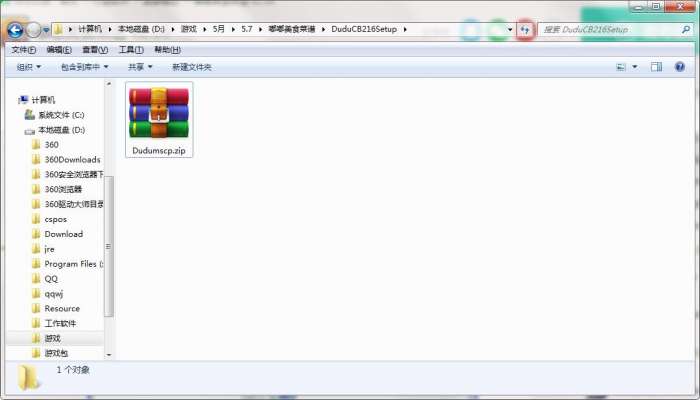Viewport: 700px width, 400px height.
Task: Click 嘟嘟美食菜谱 breadcrumb in address path
Action: tap(292, 29)
